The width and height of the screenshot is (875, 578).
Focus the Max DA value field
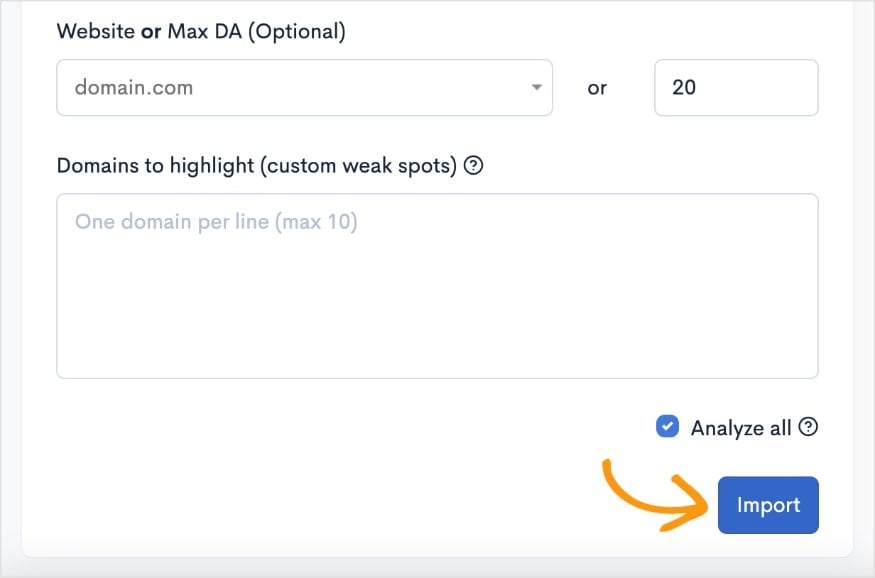pyautogui.click(x=736, y=88)
